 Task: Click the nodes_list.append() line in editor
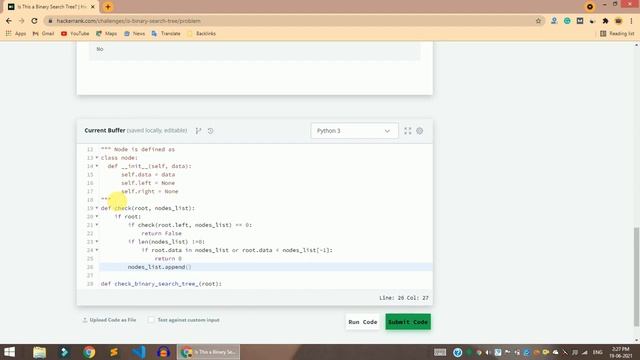pyautogui.click(x=160, y=267)
